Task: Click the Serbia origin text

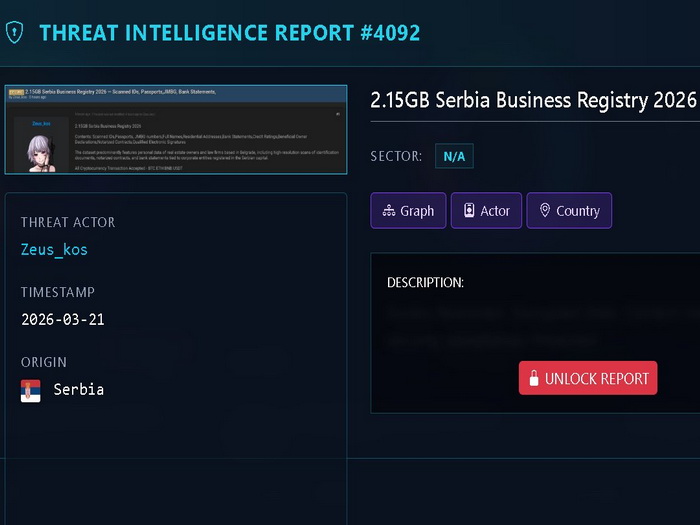Action: (x=79, y=390)
